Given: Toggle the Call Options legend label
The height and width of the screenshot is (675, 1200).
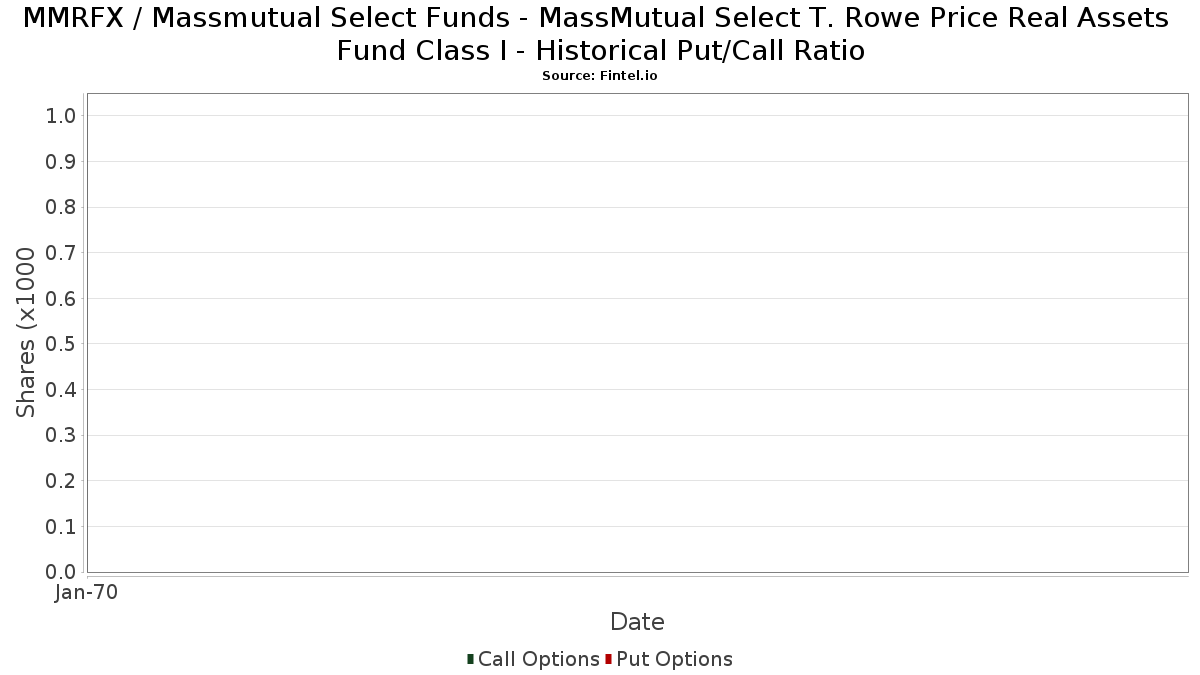Looking at the screenshot, I should pos(538,659).
